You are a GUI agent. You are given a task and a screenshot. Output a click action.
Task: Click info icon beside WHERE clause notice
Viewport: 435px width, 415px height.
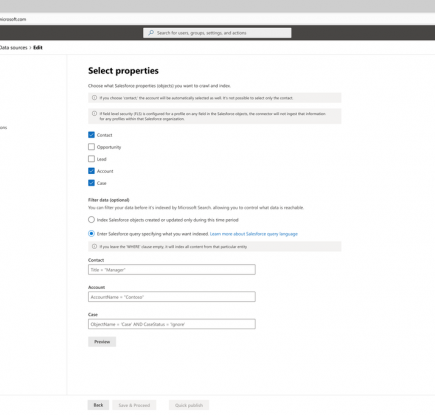[x=94, y=246]
